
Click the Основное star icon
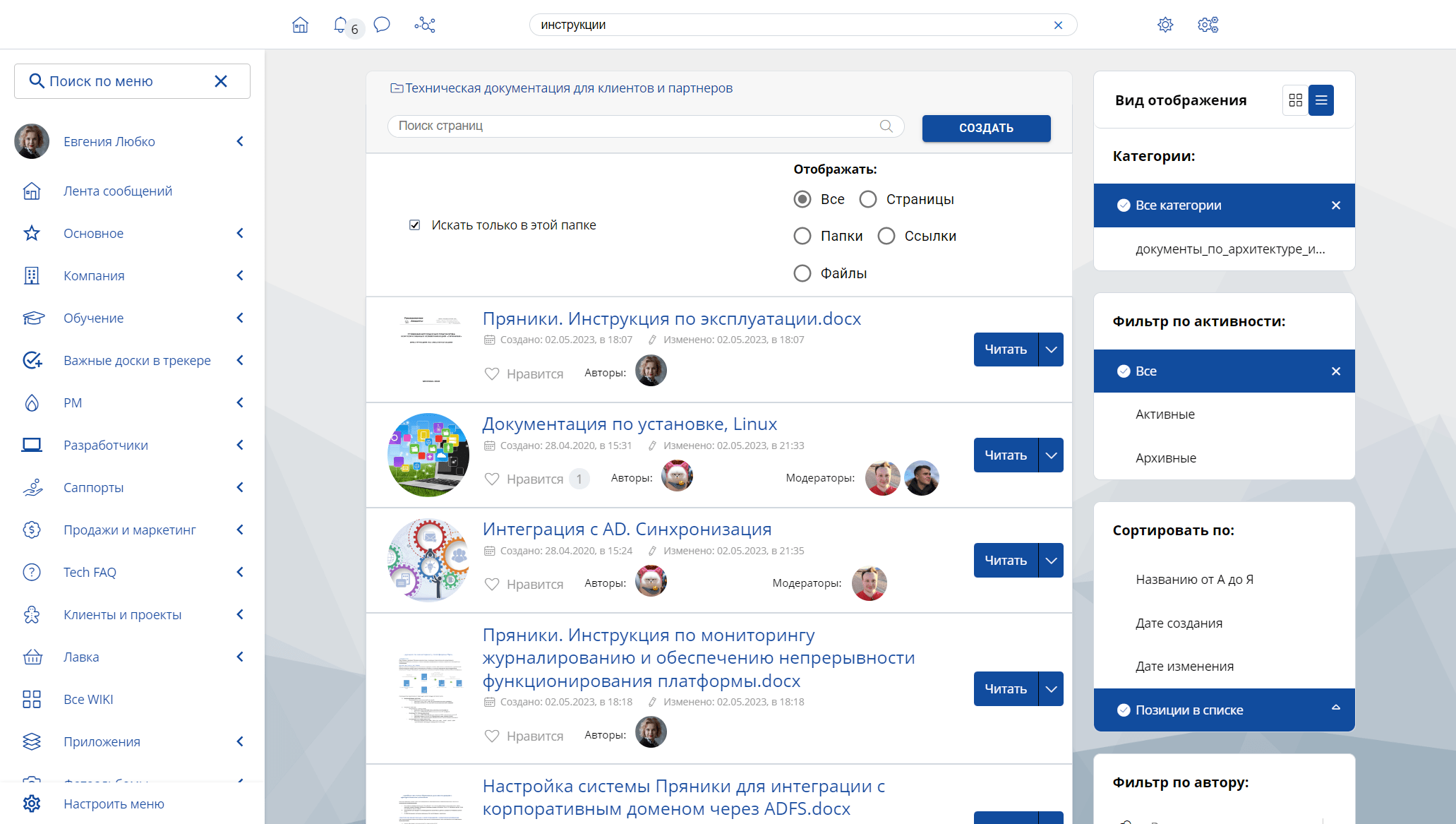(32, 233)
